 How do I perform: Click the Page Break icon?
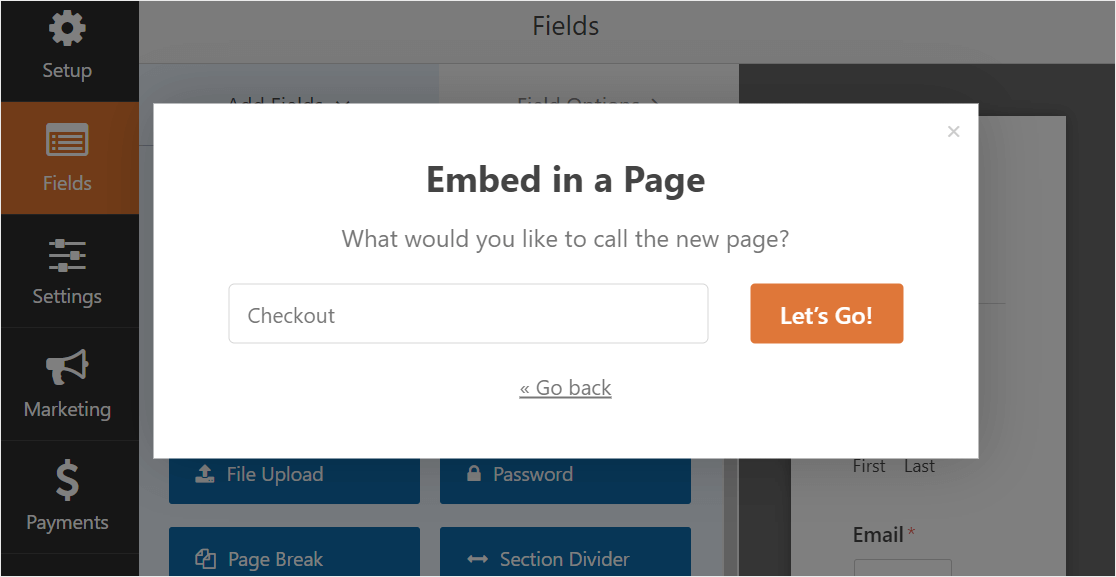[x=205, y=559]
